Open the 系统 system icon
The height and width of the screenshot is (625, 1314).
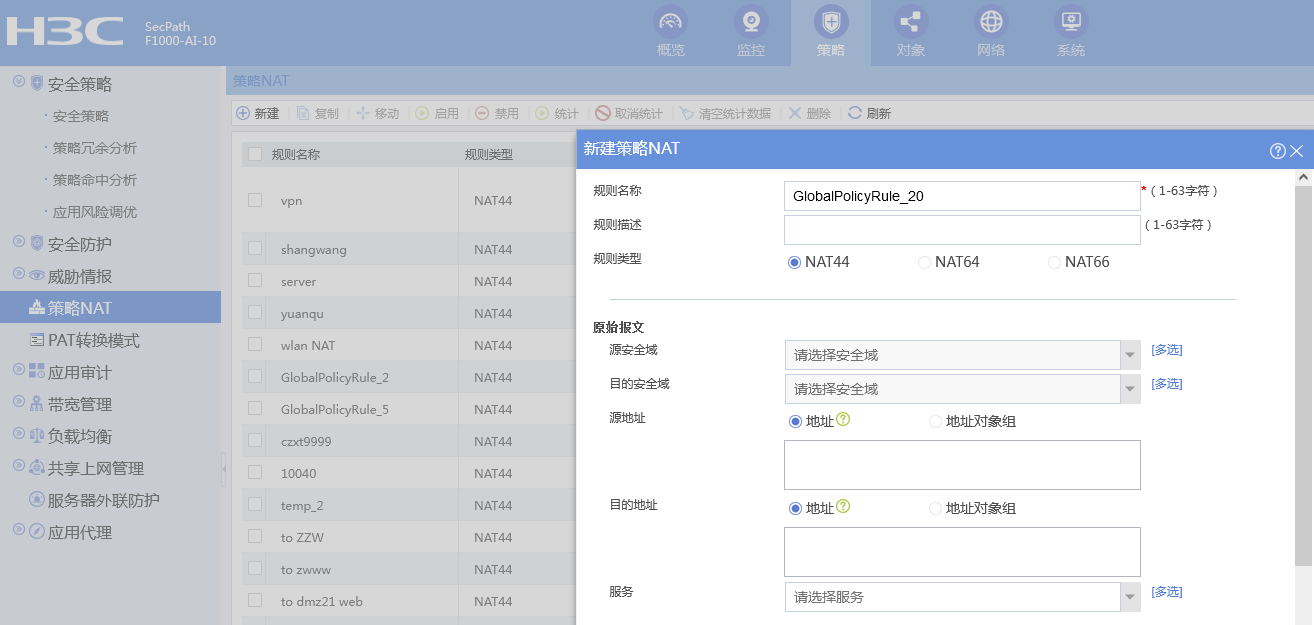pyautogui.click(x=1070, y=22)
